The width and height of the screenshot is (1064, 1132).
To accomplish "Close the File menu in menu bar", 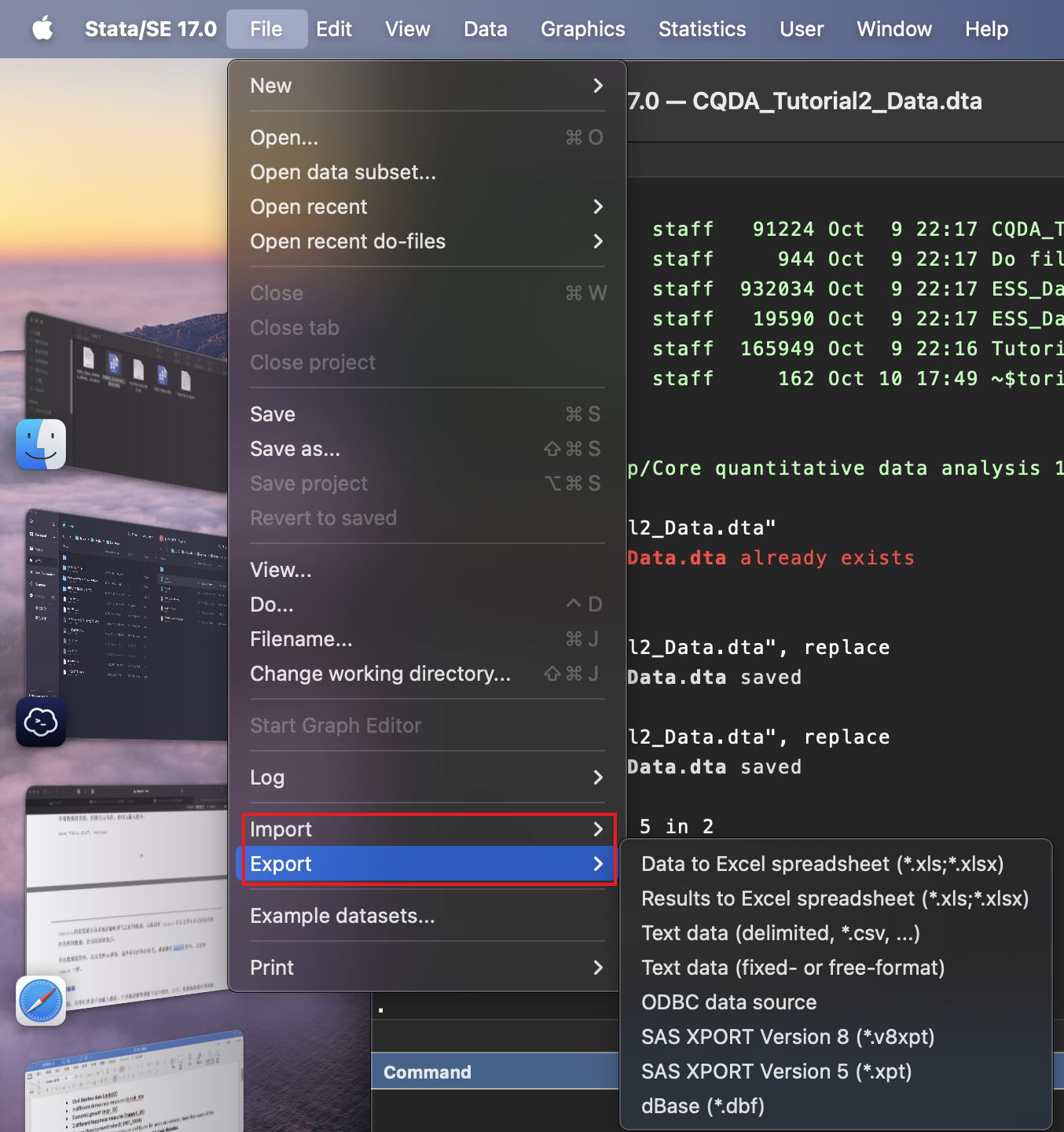I will 266,29.
